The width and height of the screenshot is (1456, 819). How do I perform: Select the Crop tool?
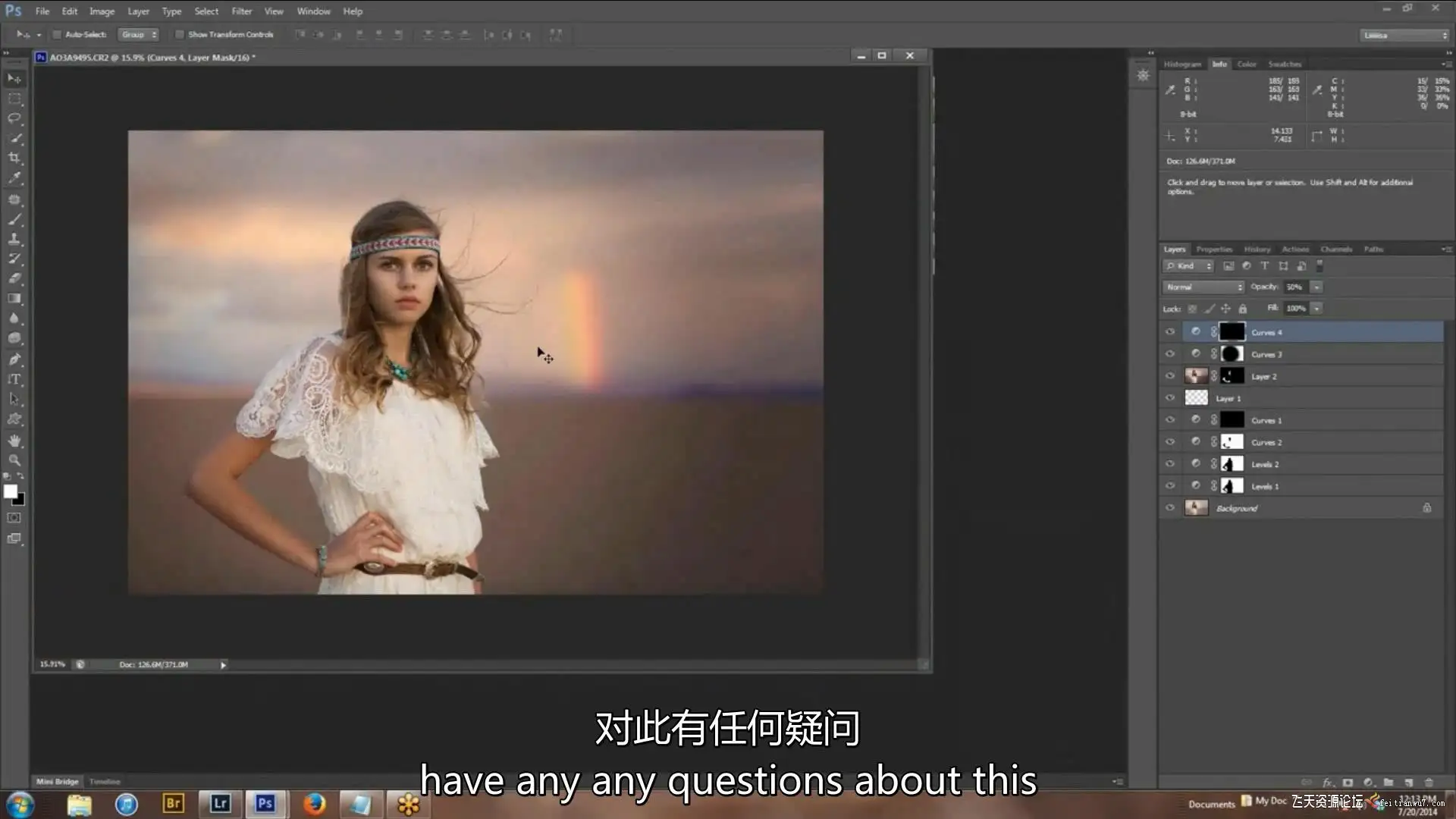pos(14,158)
